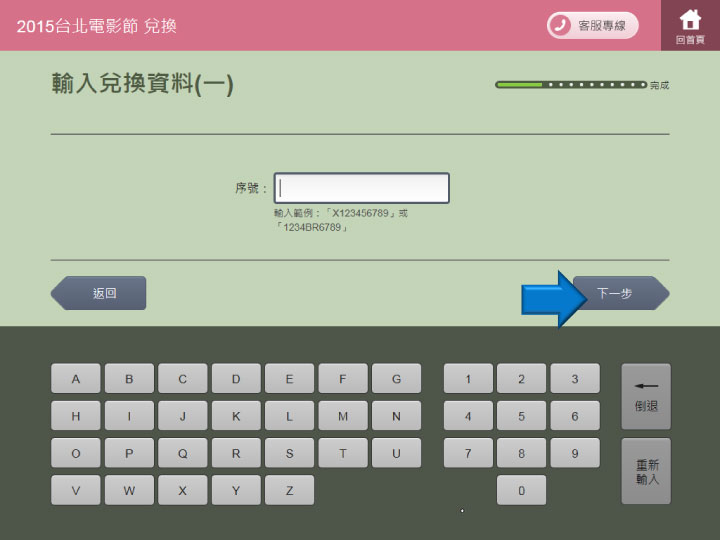The image size is (720, 540).
Task: Click the progress bar near 完成
Action: point(571,85)
